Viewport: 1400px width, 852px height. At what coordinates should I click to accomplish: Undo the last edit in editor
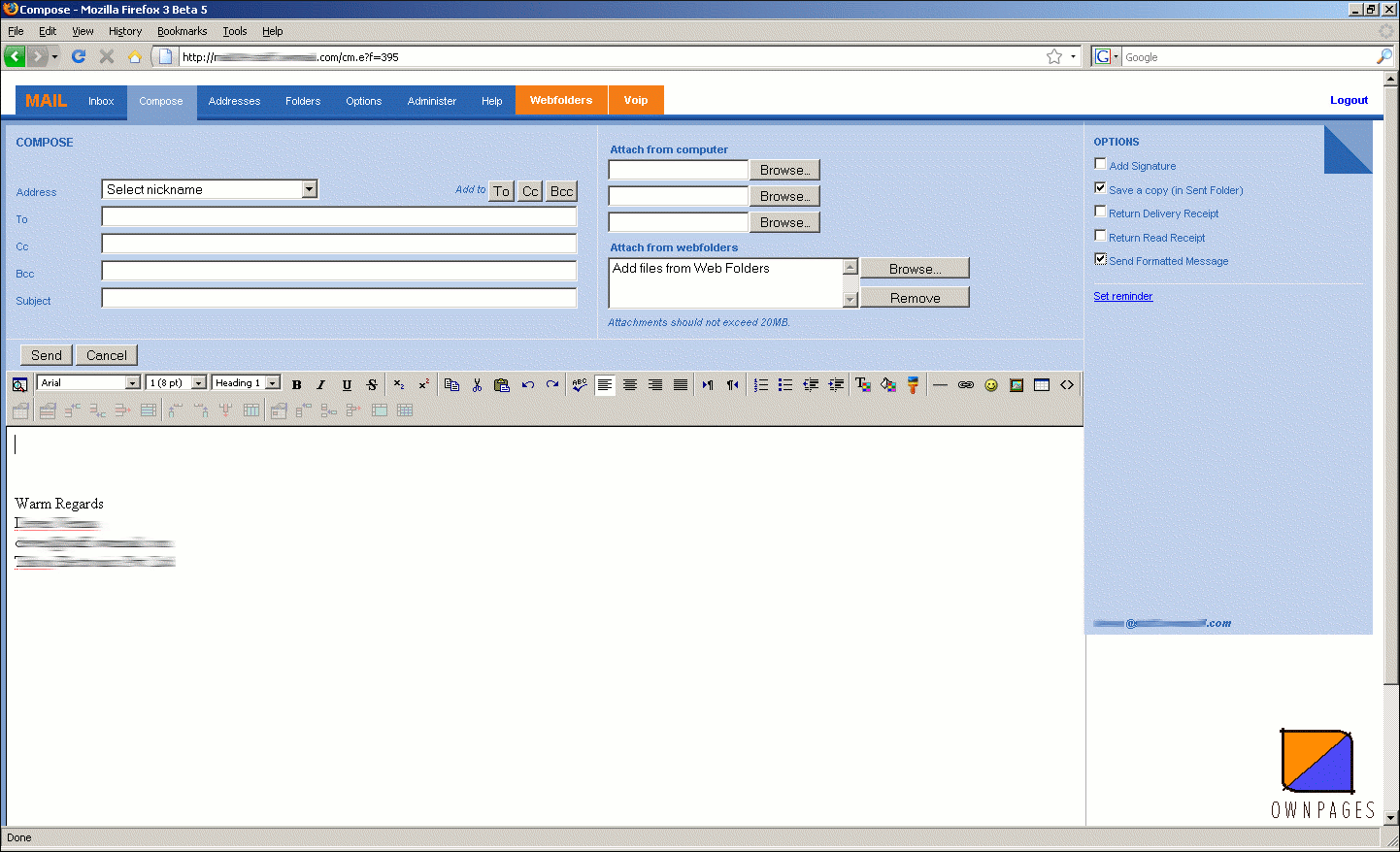point(527,385)
